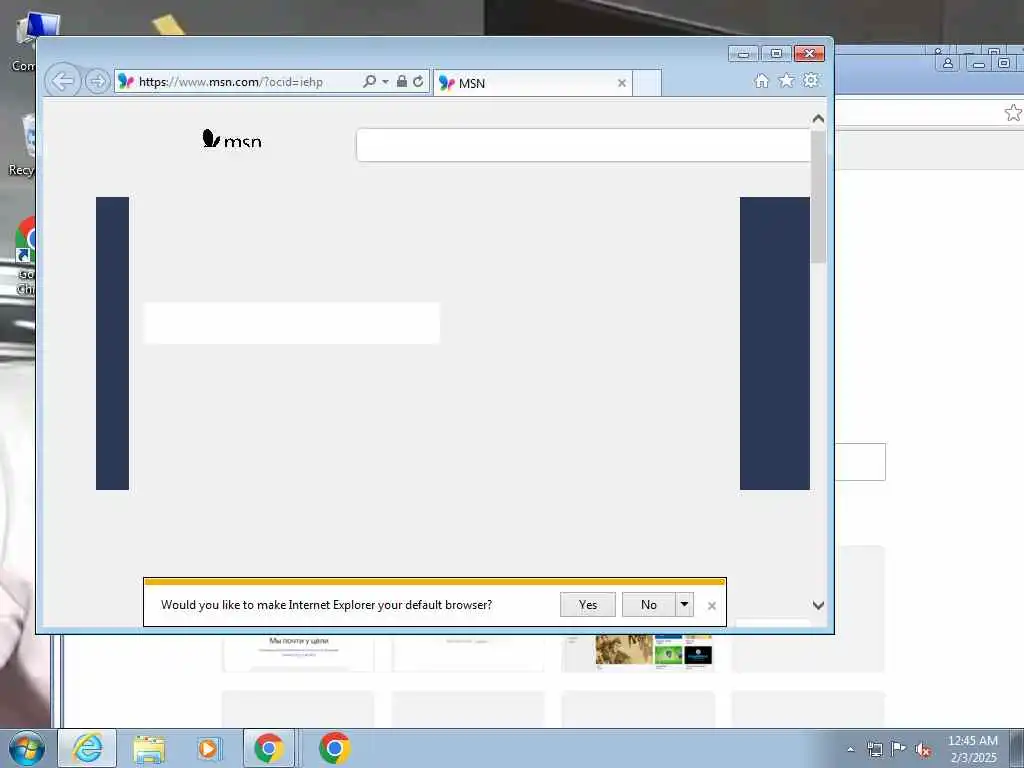The height and width of the screenshot is (768, 1024).
Task: Click the Home icon in Internet Explorer
Action: click(x=761, y=81)
